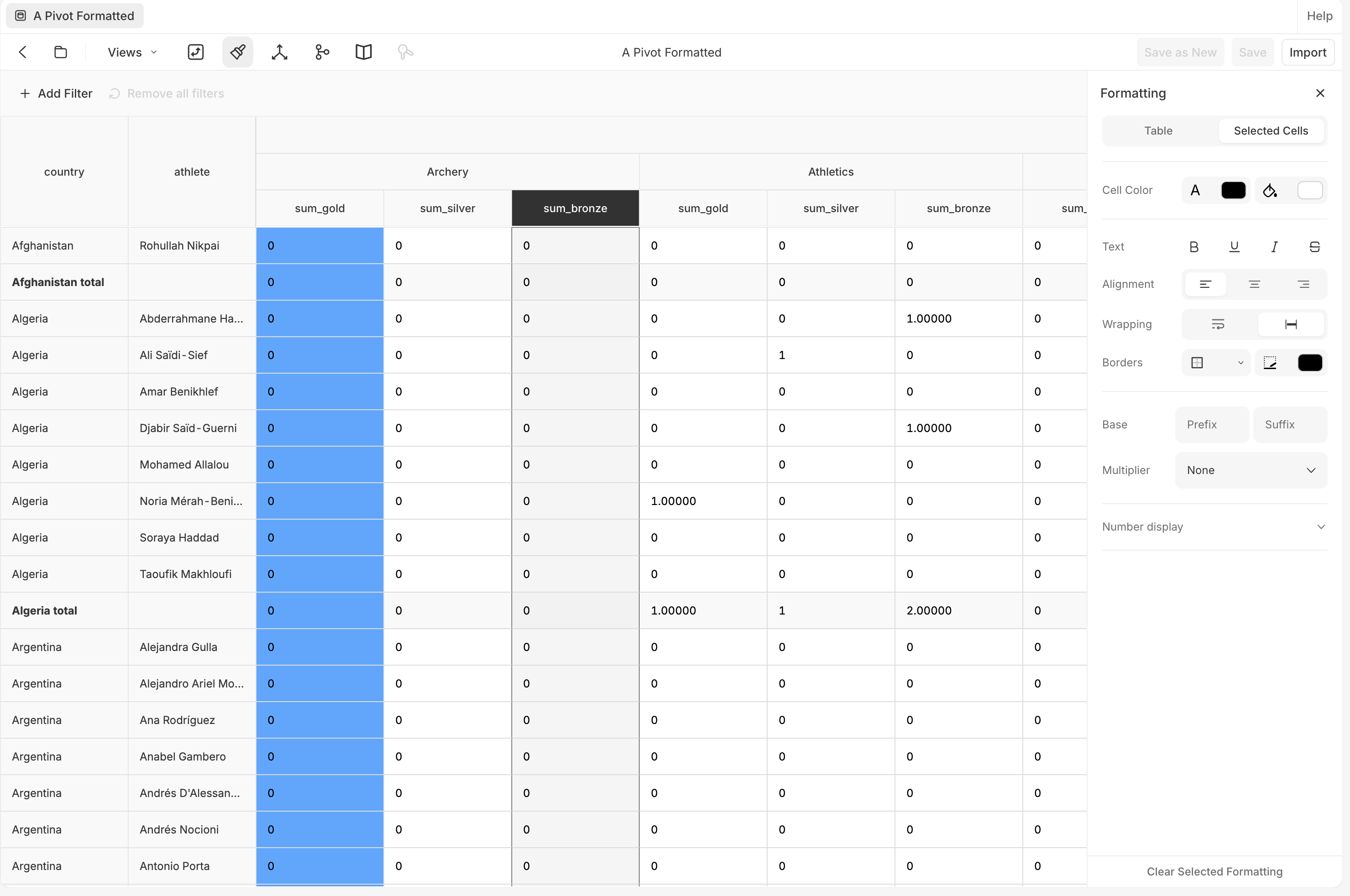Click the Suffix input field

point(1291,425)
